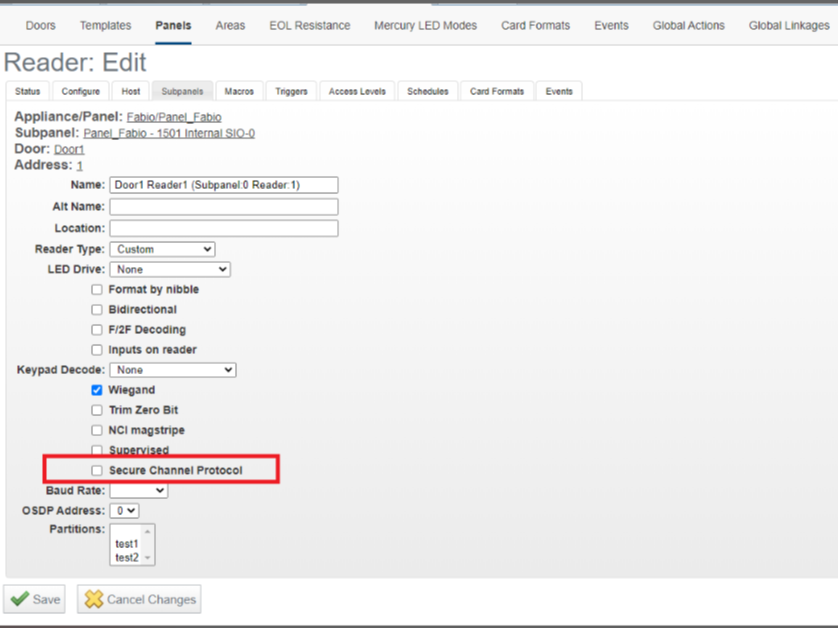
Task: Check the F/2F Decoding option
Action: [x=96, y=329]
